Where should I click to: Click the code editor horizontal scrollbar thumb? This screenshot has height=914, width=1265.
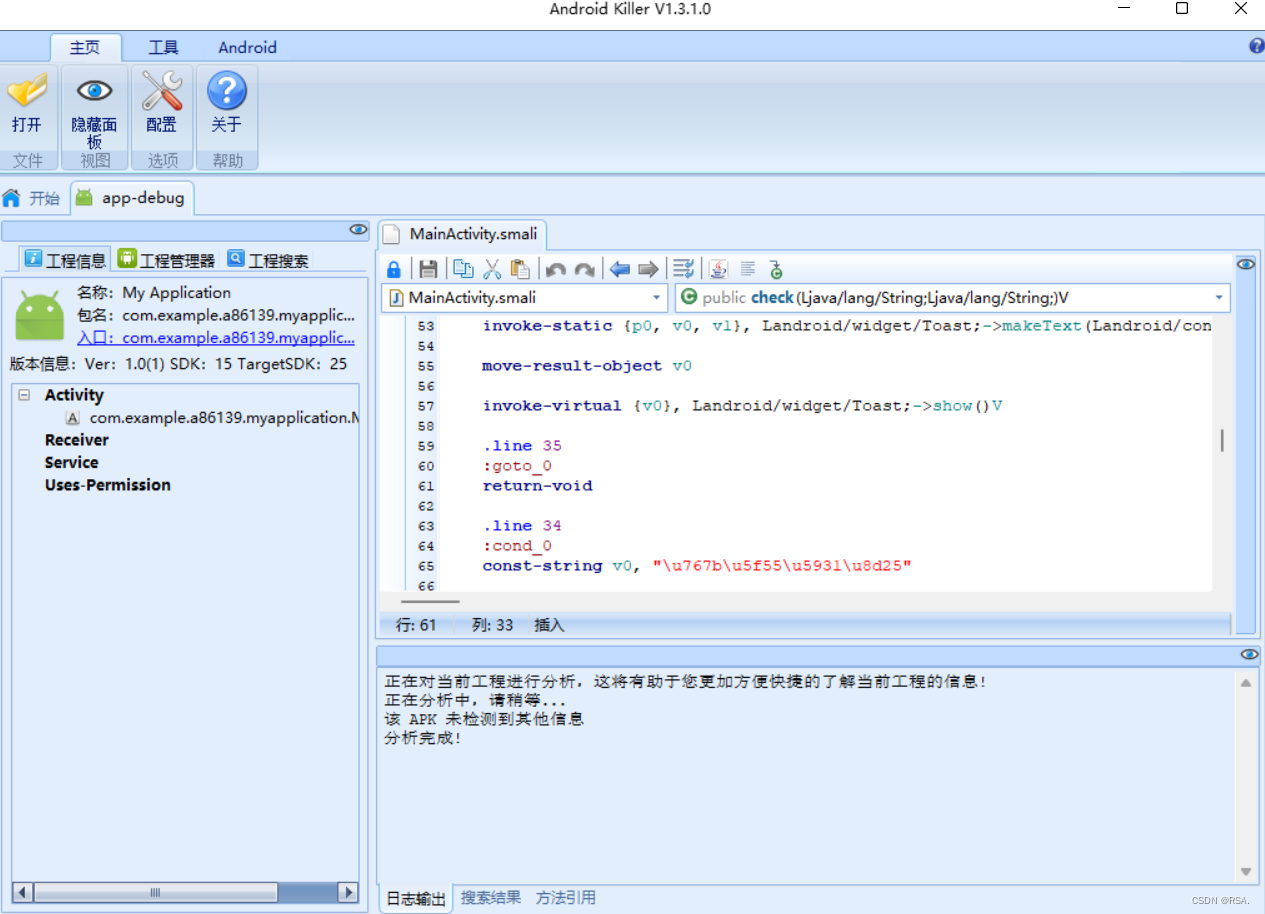430,601
